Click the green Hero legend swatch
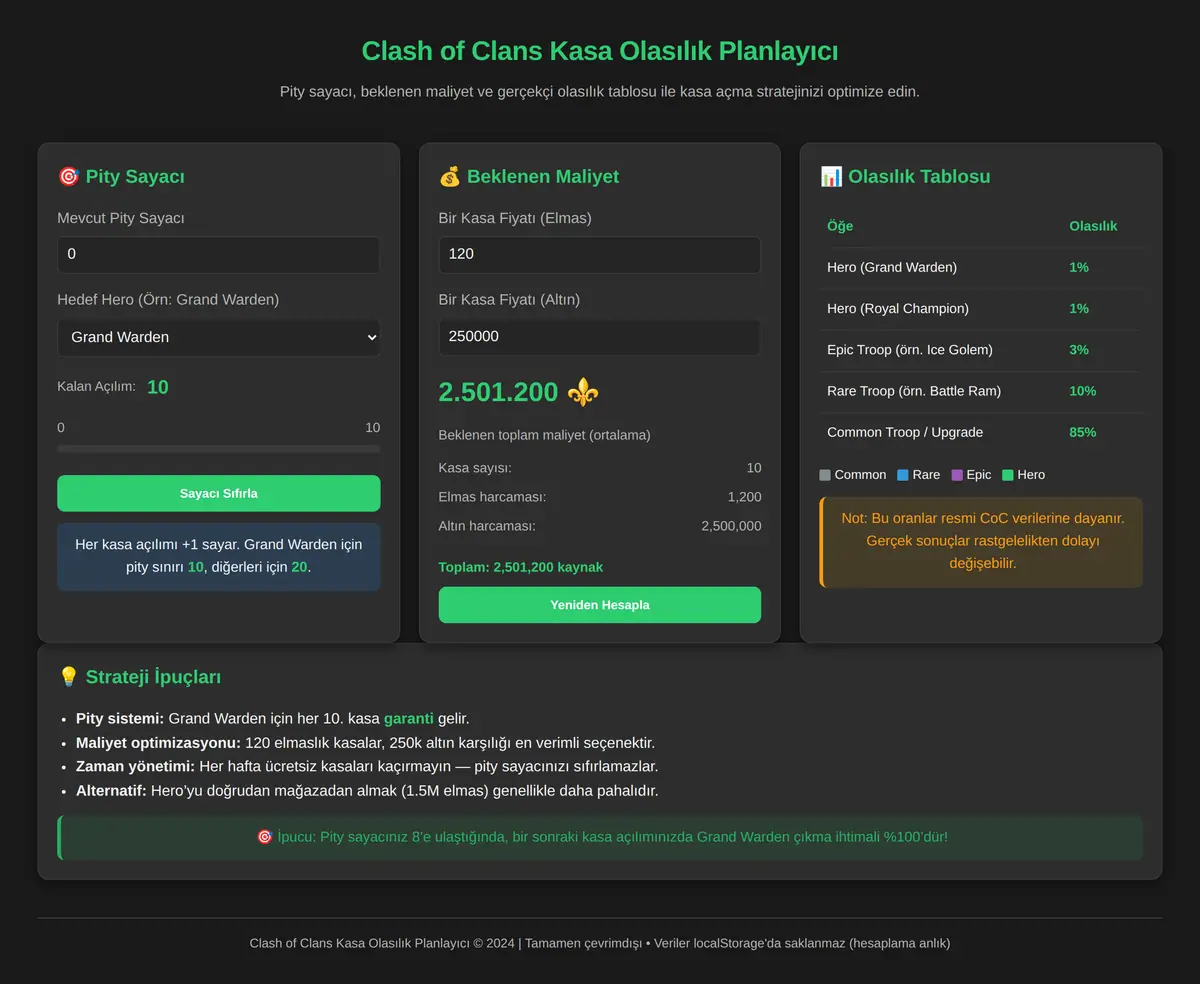 click(1008, 475)
